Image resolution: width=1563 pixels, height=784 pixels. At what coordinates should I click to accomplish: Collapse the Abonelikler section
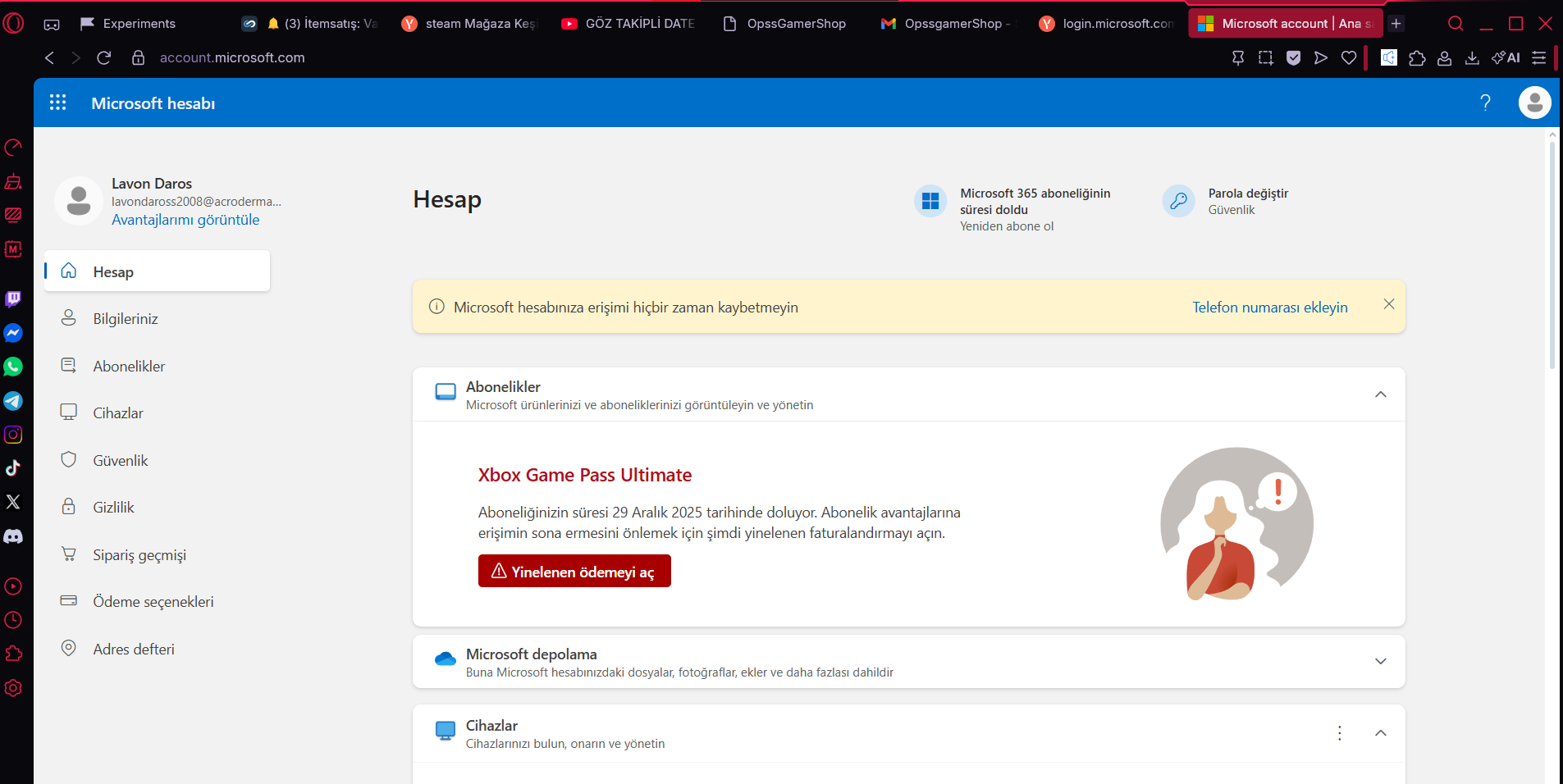(1381, 394)
